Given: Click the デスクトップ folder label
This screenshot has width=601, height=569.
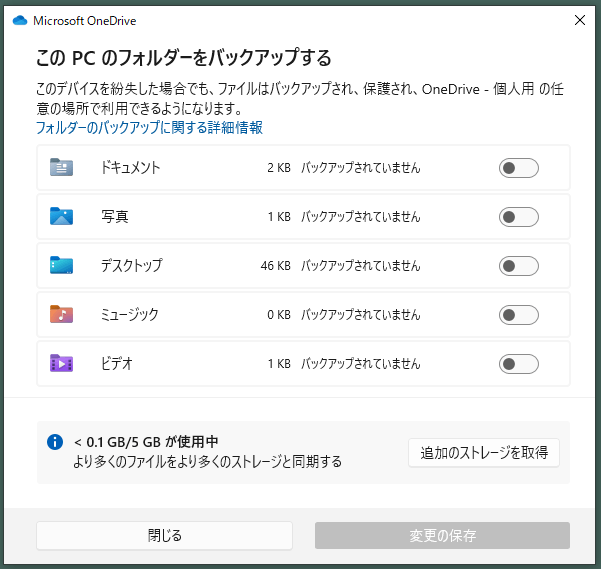Looking at the screenshot, I should coord(131,265).
